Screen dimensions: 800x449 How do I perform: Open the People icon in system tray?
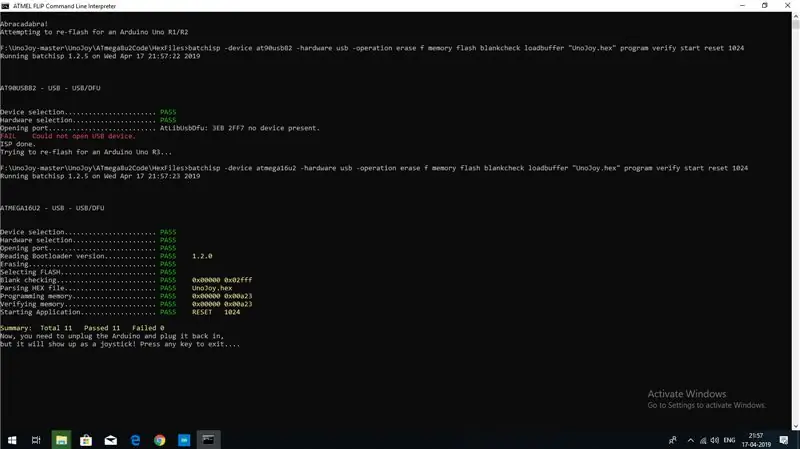point(672,440)
